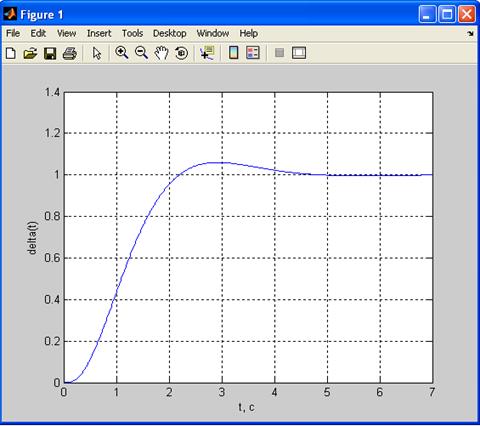Click the Hide Plot Tools icon
The width and height of the screenshot is (480, 426).
pyautogui.click(x=279, y=53)
